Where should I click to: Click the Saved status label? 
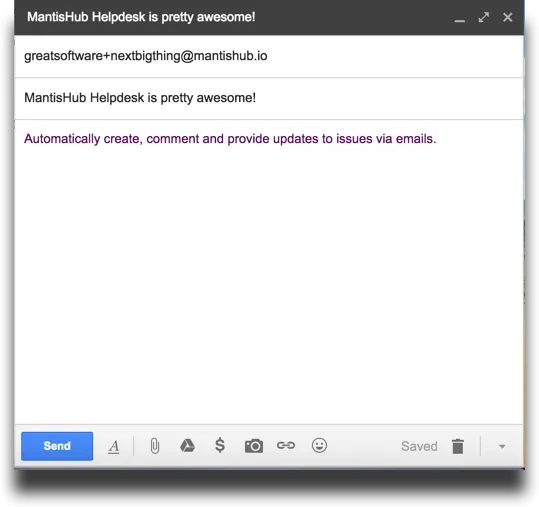point(419,446)
